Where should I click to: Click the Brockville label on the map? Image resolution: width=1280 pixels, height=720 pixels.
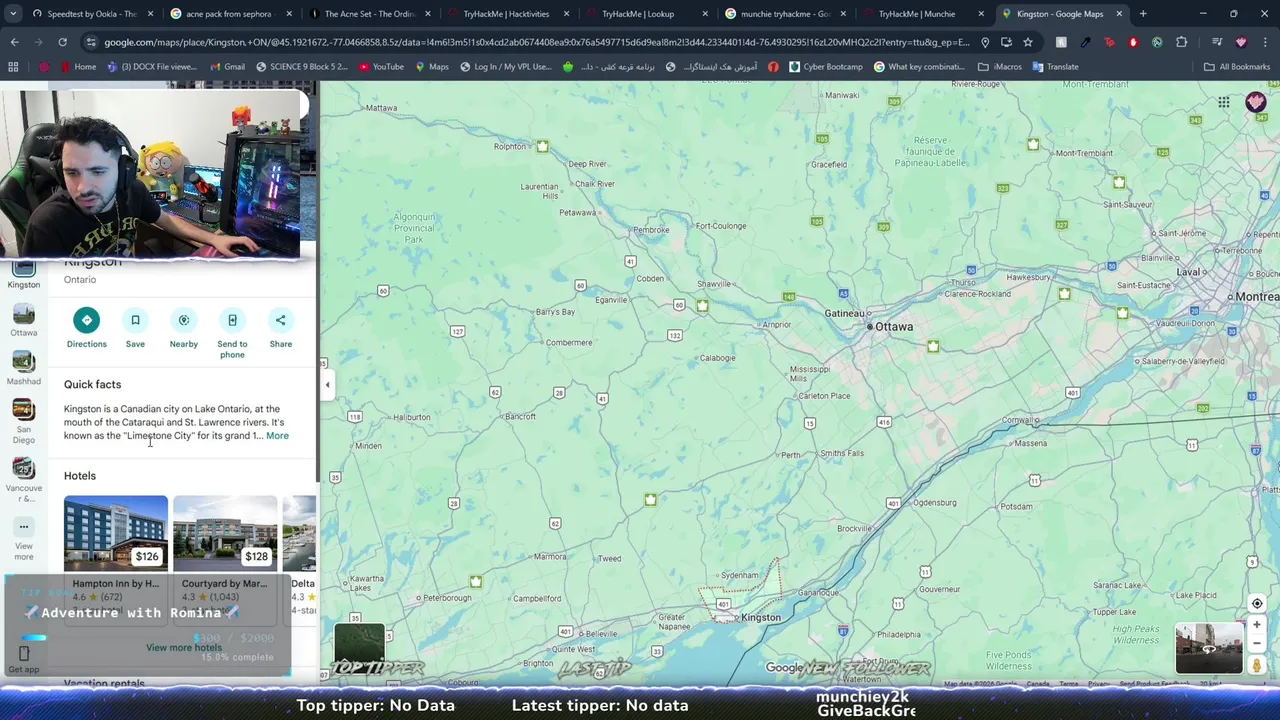point(856,528)
